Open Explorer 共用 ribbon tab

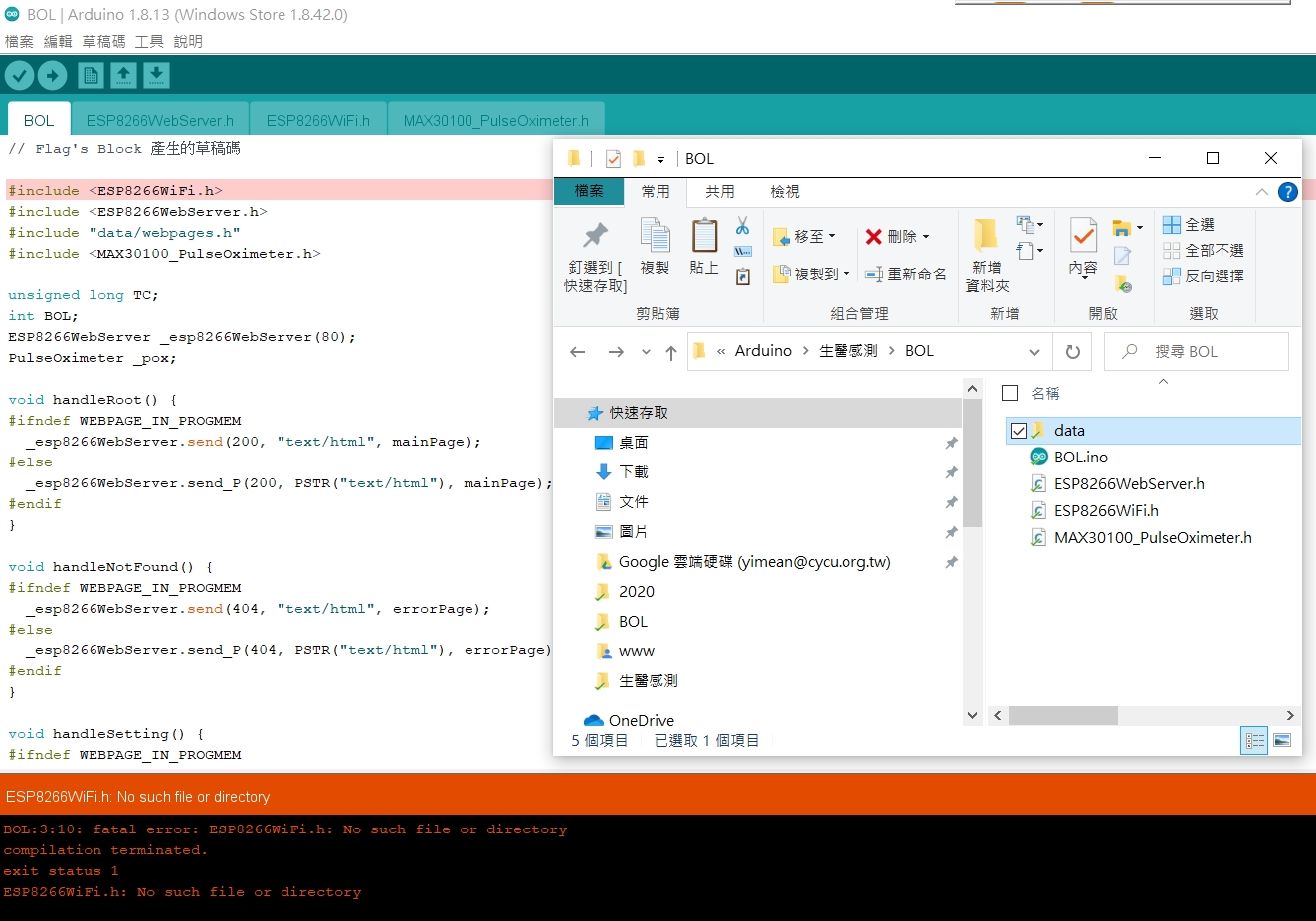pyautogui.click(x=720, y=192)
